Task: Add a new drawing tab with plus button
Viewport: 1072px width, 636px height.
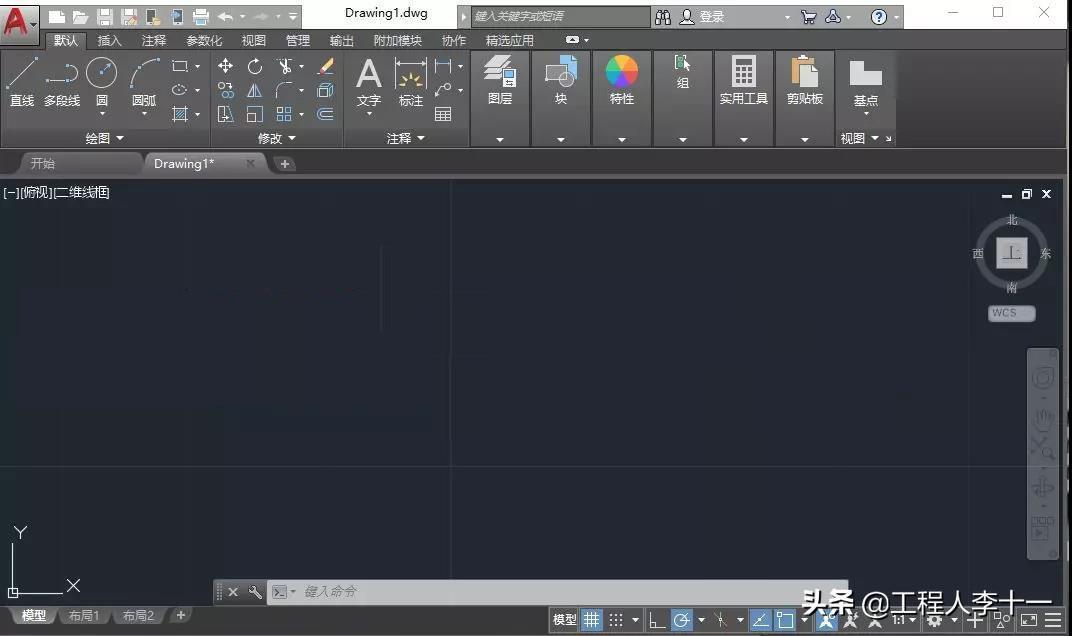Action: coord(284,163)
